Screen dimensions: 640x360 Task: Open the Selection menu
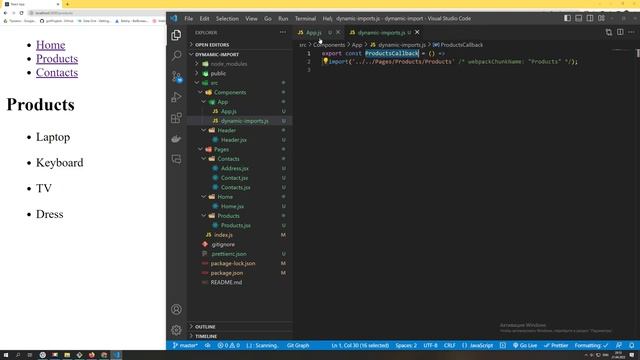tap(227, 18)
